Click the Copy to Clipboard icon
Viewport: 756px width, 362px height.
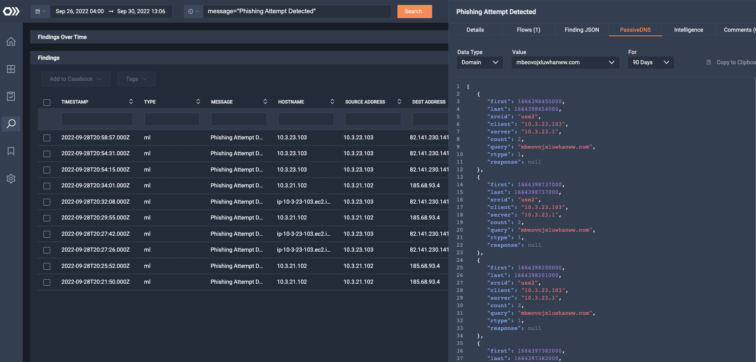709,63
